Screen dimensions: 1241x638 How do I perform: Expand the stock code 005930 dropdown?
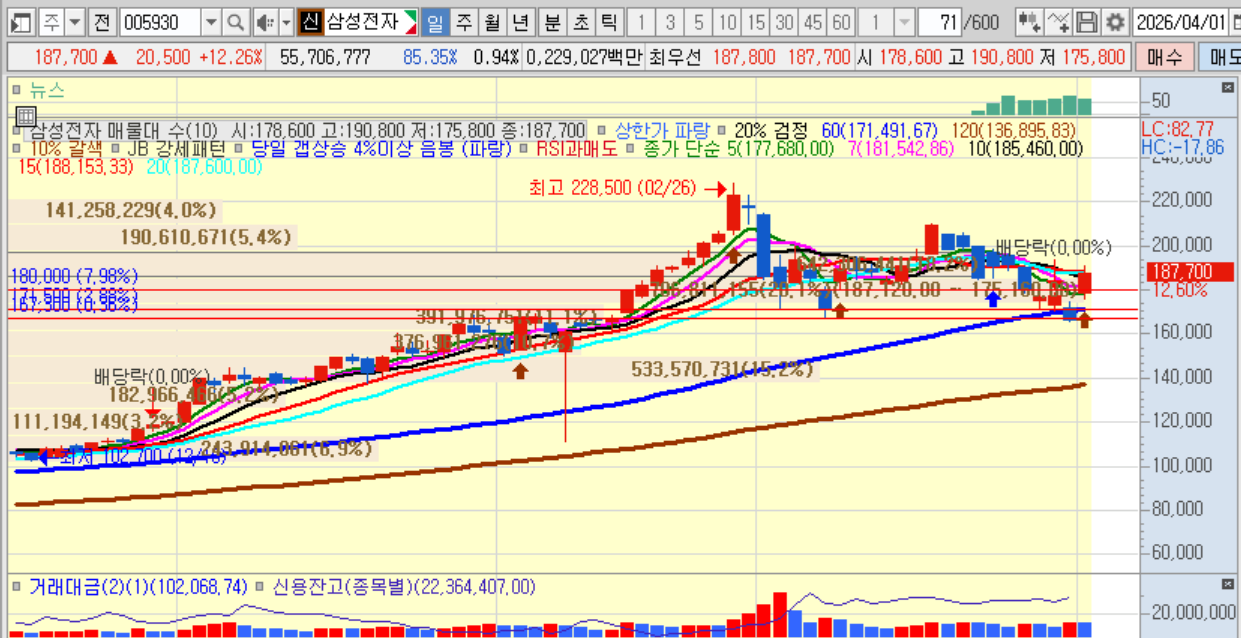pos(211,22)
